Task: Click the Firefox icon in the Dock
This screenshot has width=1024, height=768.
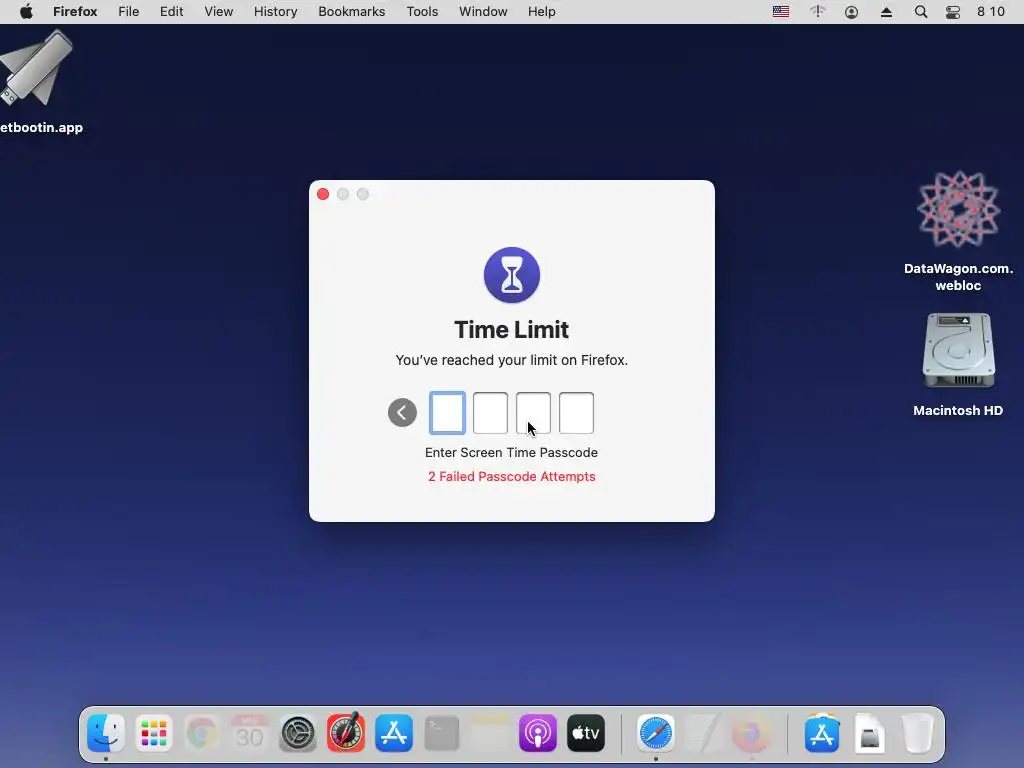Action: pyautogui.click(x=751, y=733)
